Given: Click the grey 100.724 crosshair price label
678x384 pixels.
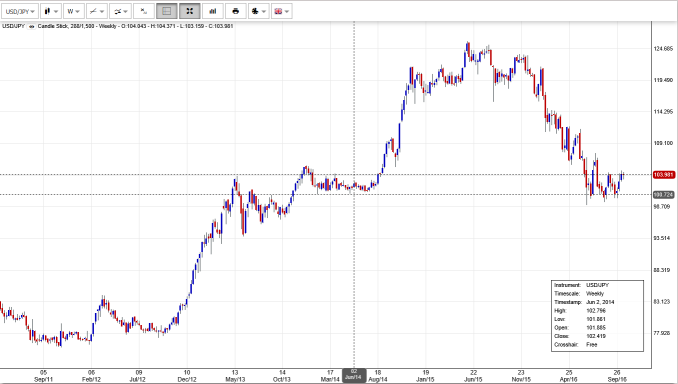Looking at the screenshot, I should pos(663,195).
